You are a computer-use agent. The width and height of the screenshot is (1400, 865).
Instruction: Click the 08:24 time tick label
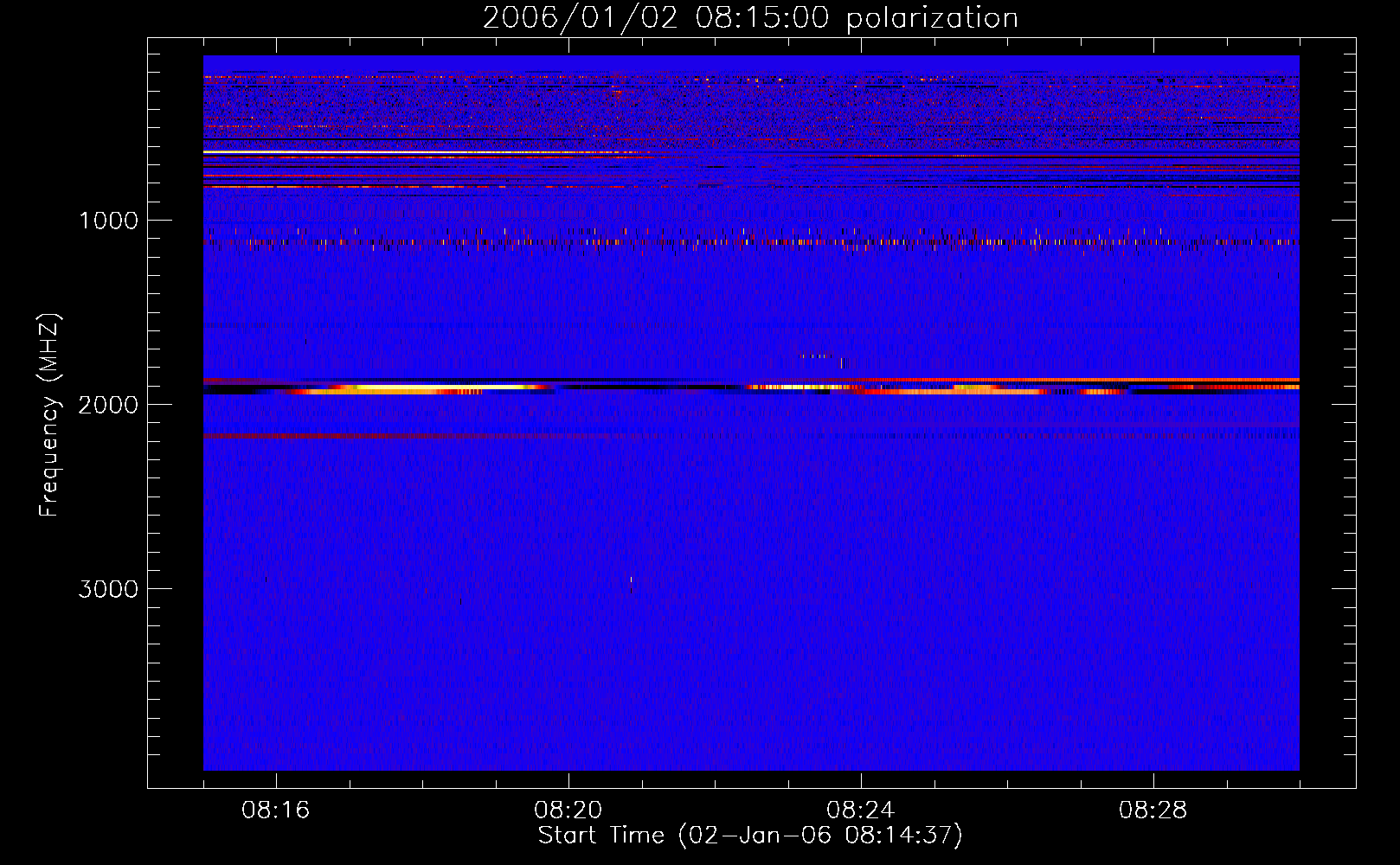tap(861, 811)
